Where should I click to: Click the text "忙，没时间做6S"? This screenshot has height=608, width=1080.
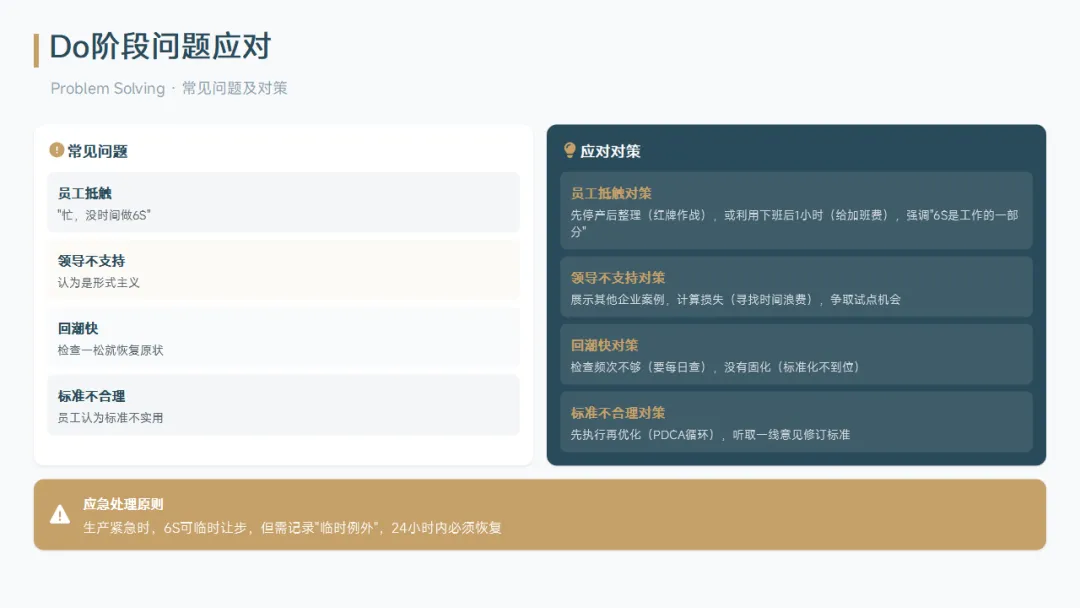click(104, 215)
